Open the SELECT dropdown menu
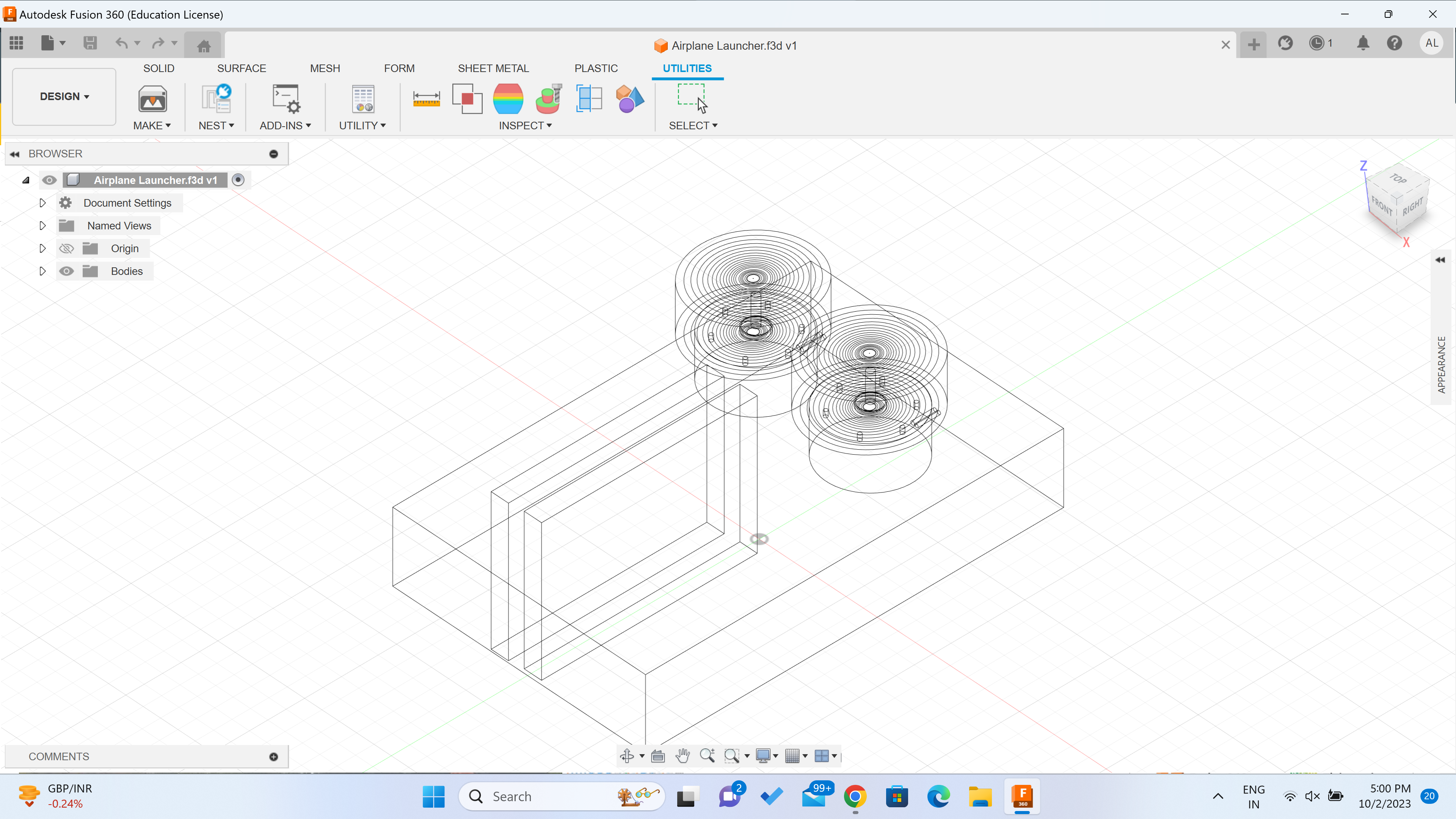1456x819 pixels. coord(693,126)
